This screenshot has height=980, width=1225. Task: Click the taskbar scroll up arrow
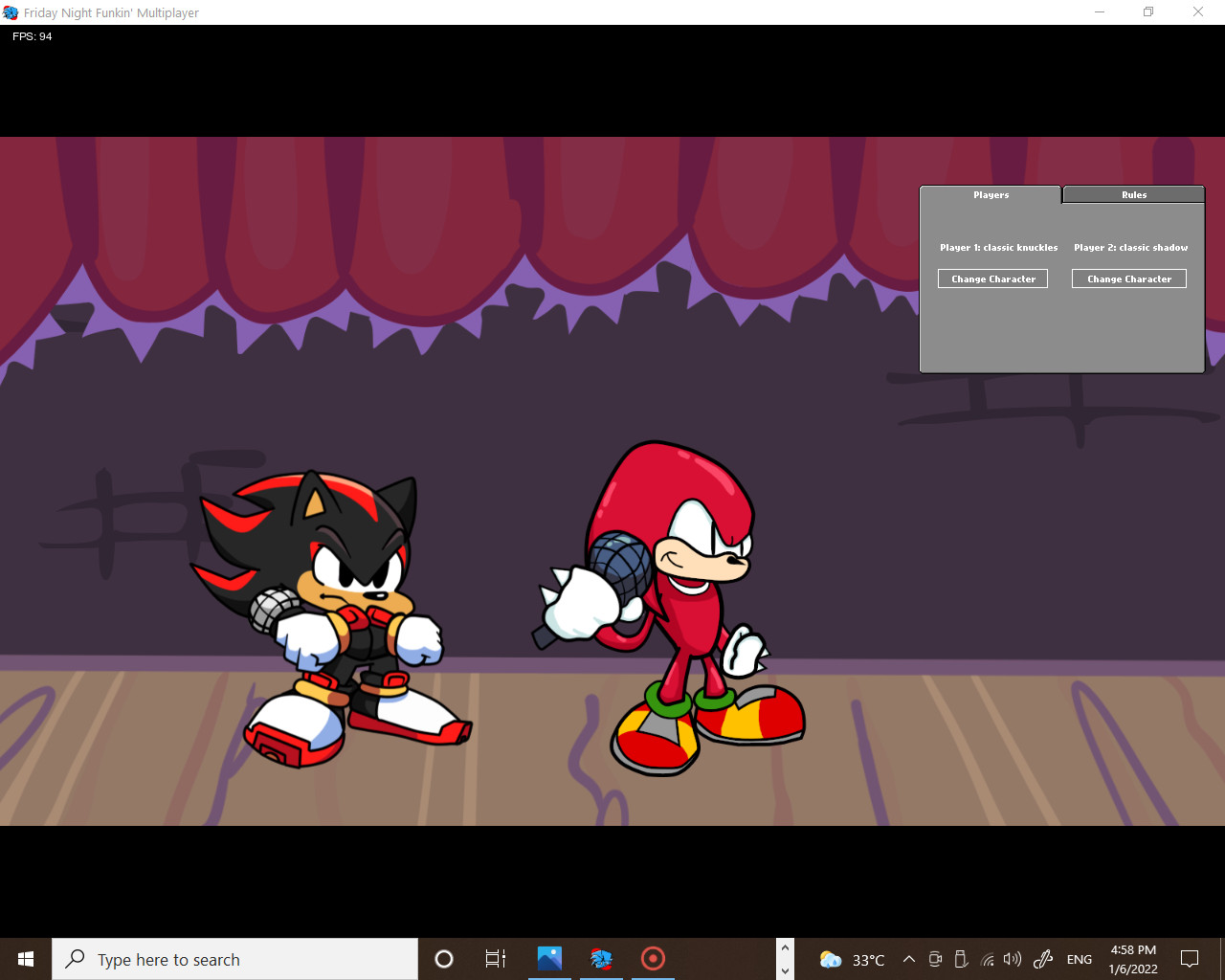click(x=784, y=947)
